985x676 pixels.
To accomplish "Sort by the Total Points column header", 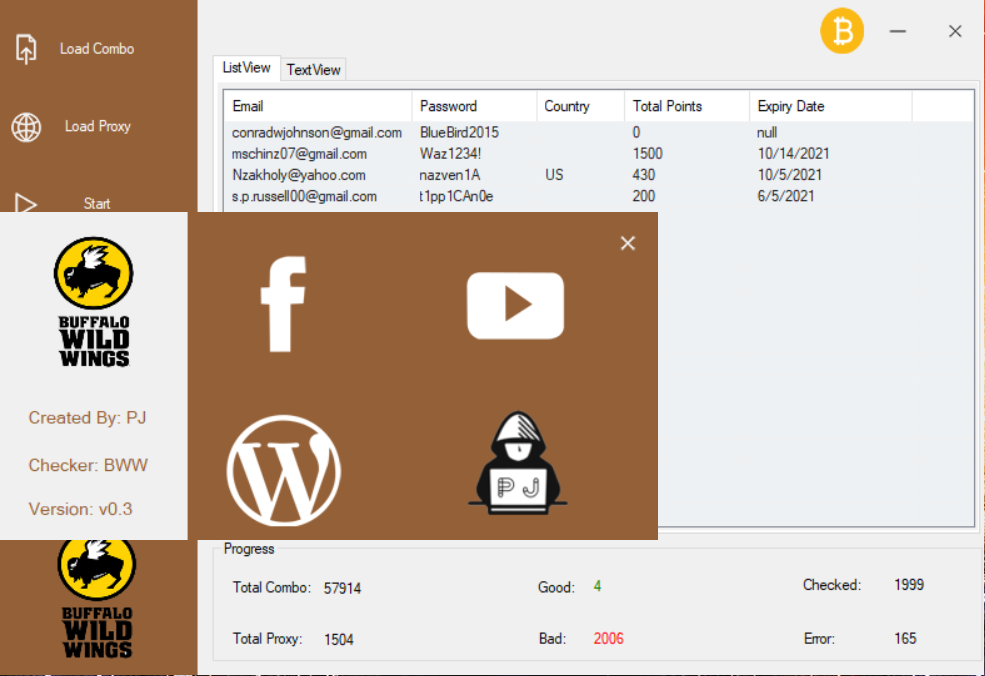I will [687, 106].
